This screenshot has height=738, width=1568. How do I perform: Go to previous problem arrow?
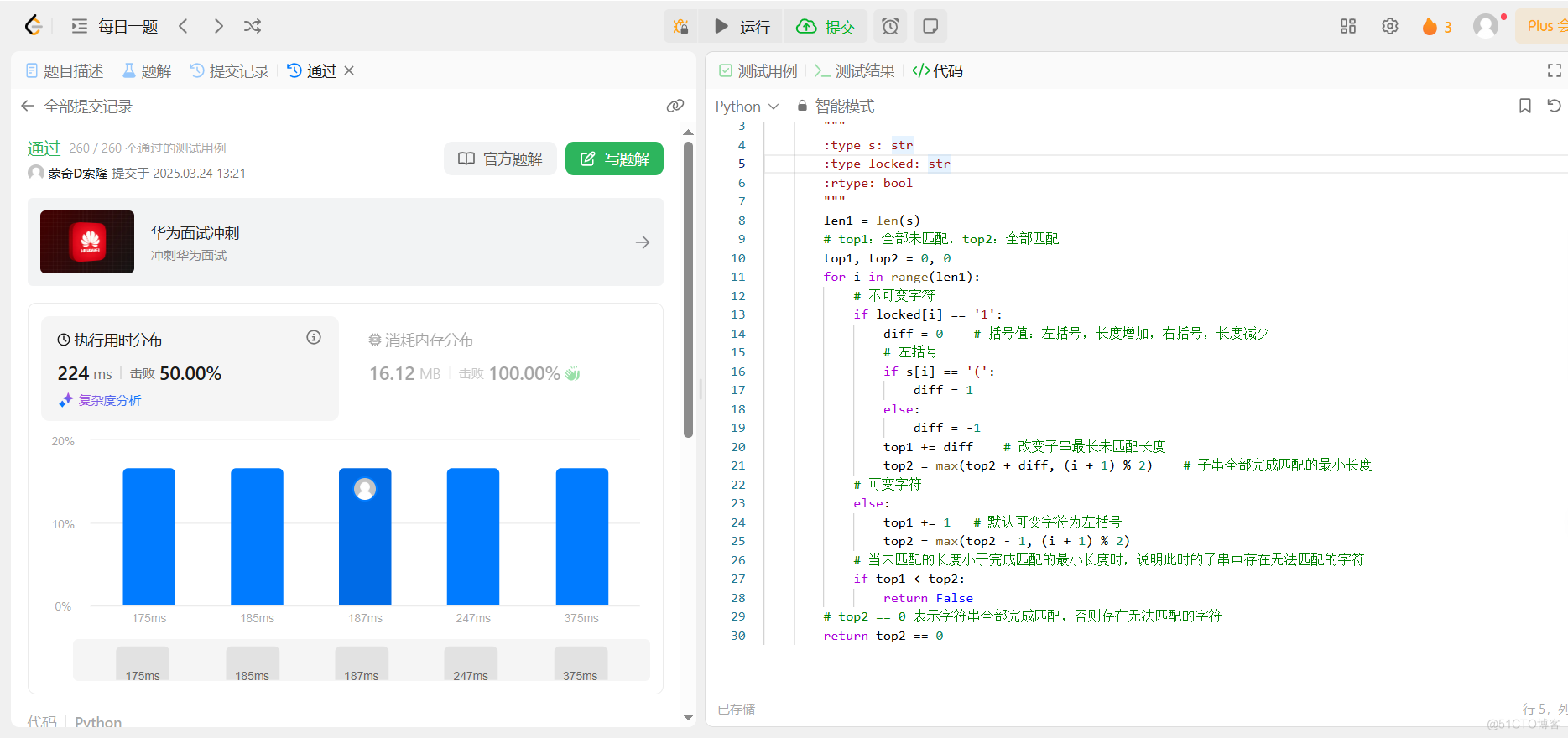point(184,26)
